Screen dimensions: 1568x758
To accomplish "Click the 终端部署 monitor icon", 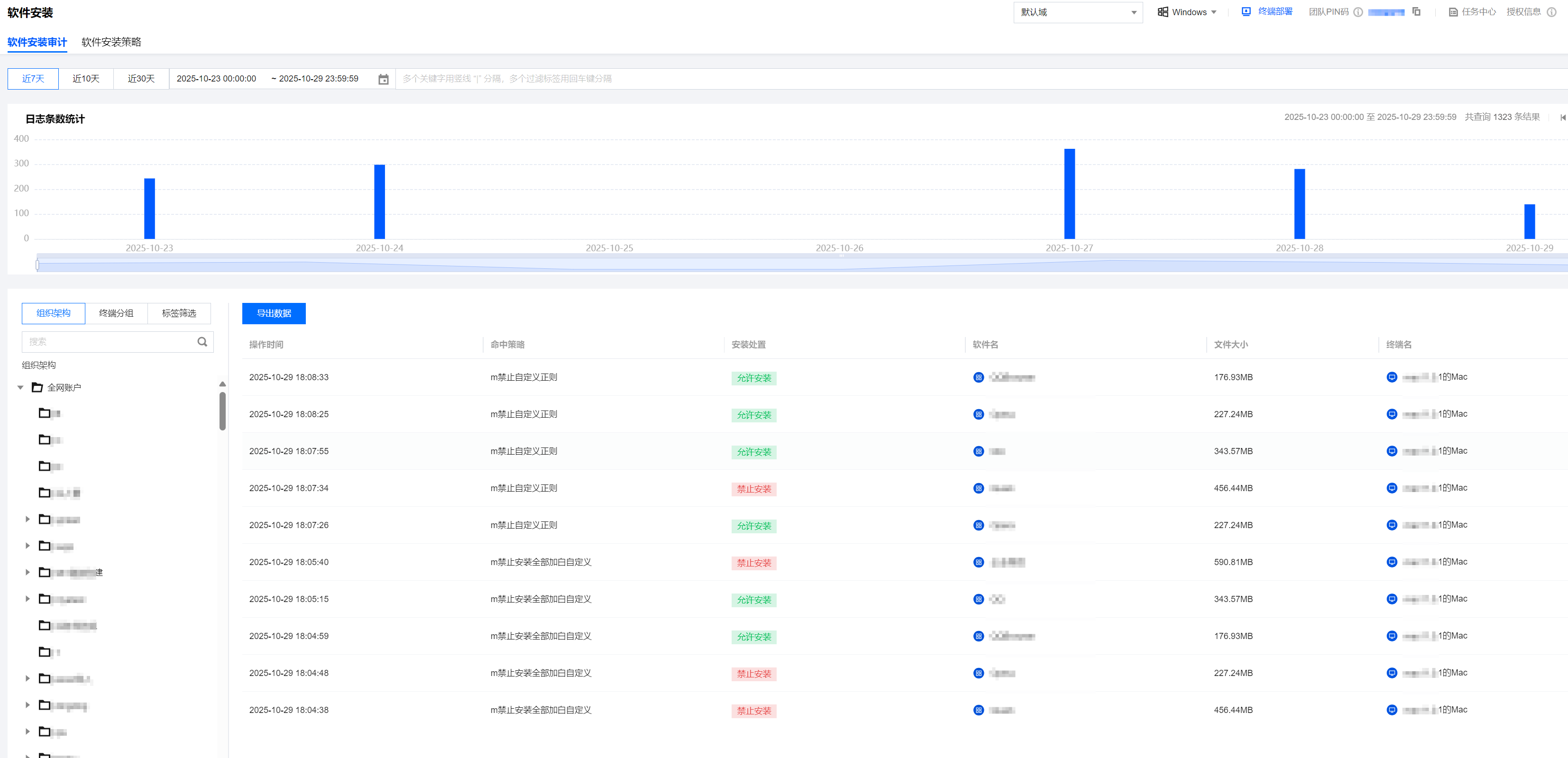I will tap(1246, 11).
